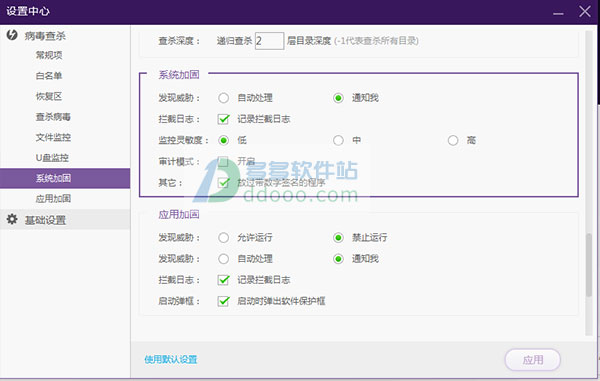
Task: Click the 递归查杀 depth input field
Action: [270, 41]
